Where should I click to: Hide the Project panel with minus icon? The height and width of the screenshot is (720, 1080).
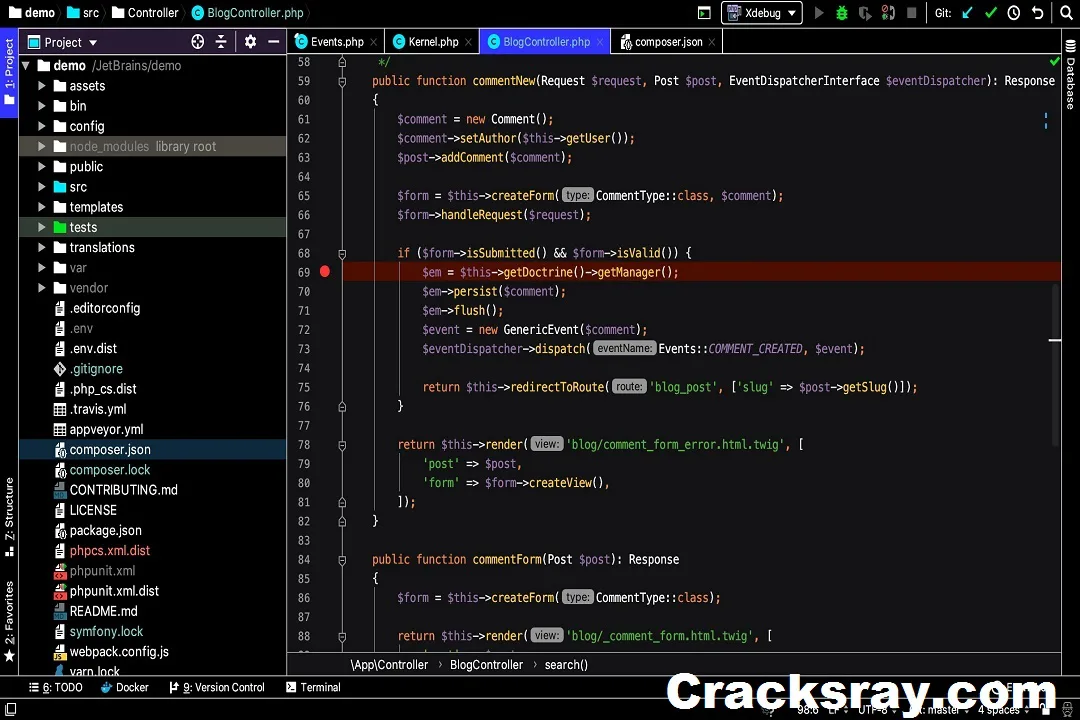[273, 42]
